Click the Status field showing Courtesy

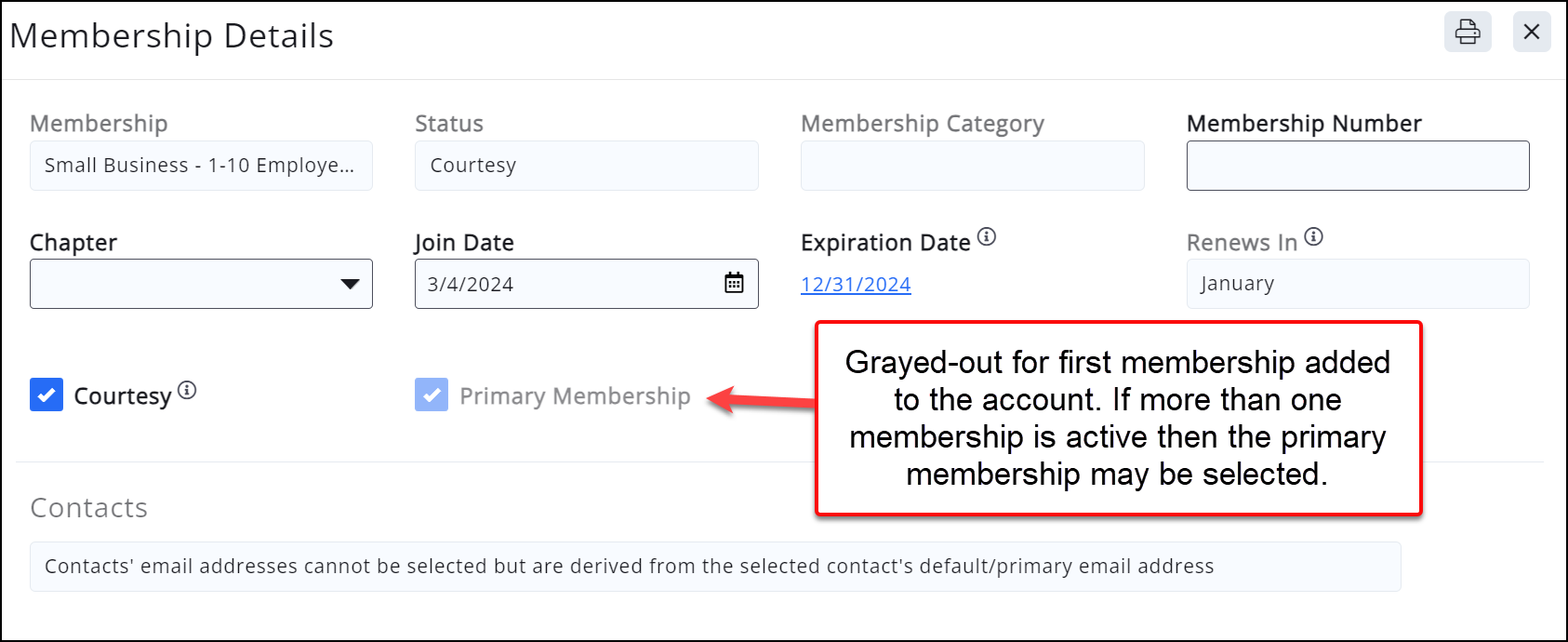click(586, 166)
